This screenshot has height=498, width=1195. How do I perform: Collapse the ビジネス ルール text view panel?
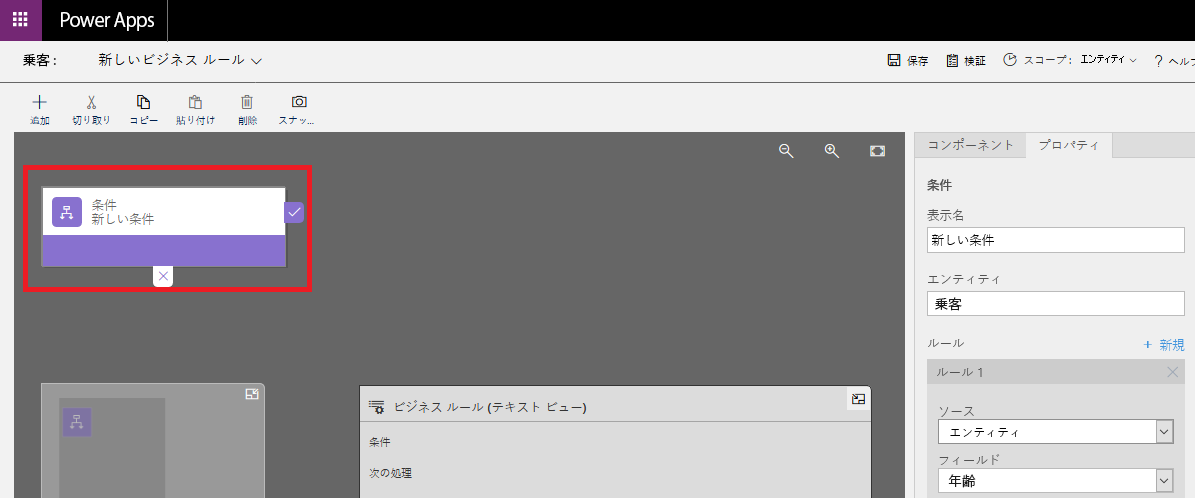[858, 398]
